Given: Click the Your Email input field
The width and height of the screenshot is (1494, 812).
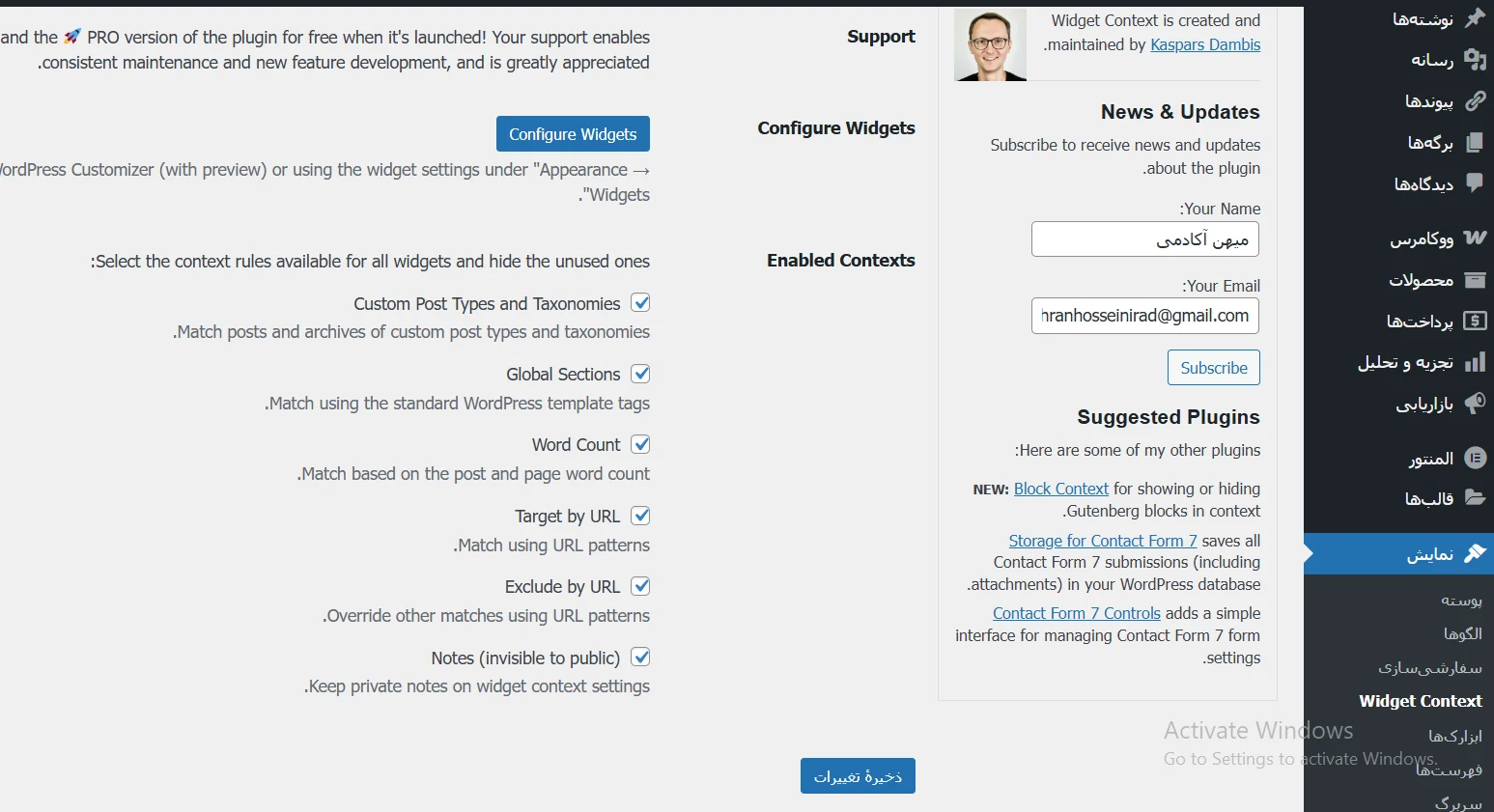Looking at the screenshot, I should click(x=1143, y=316).
